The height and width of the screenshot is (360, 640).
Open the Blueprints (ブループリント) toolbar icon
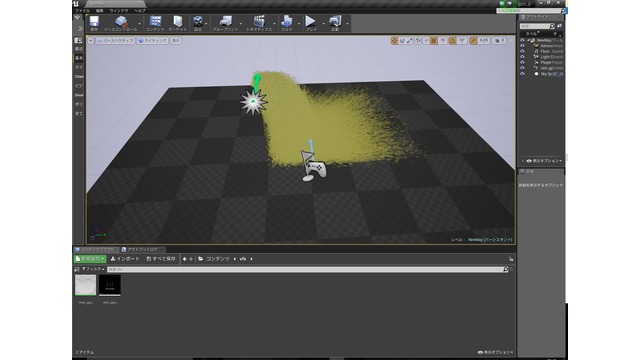pyautogui.click(x=225, y=23)
